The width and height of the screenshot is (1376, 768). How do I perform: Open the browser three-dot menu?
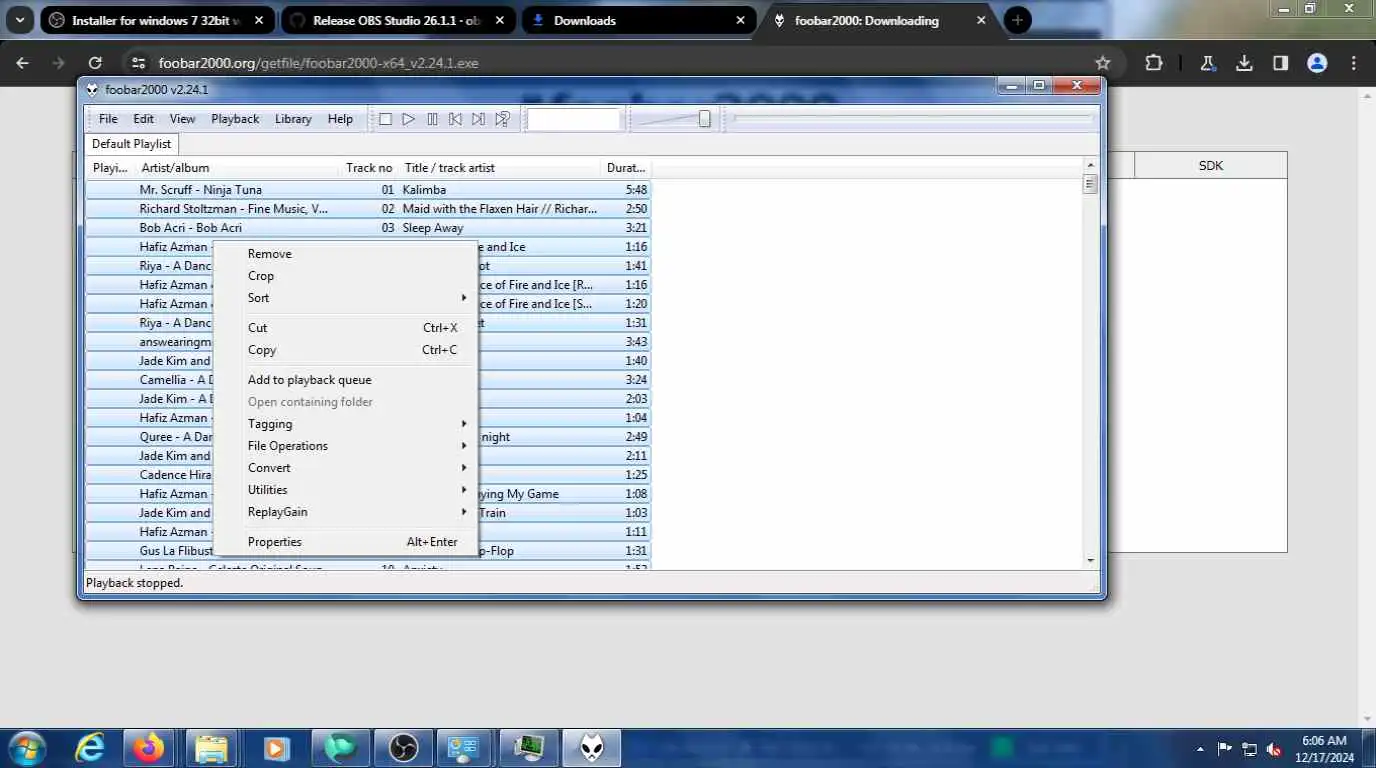(x=1354, y=63)
